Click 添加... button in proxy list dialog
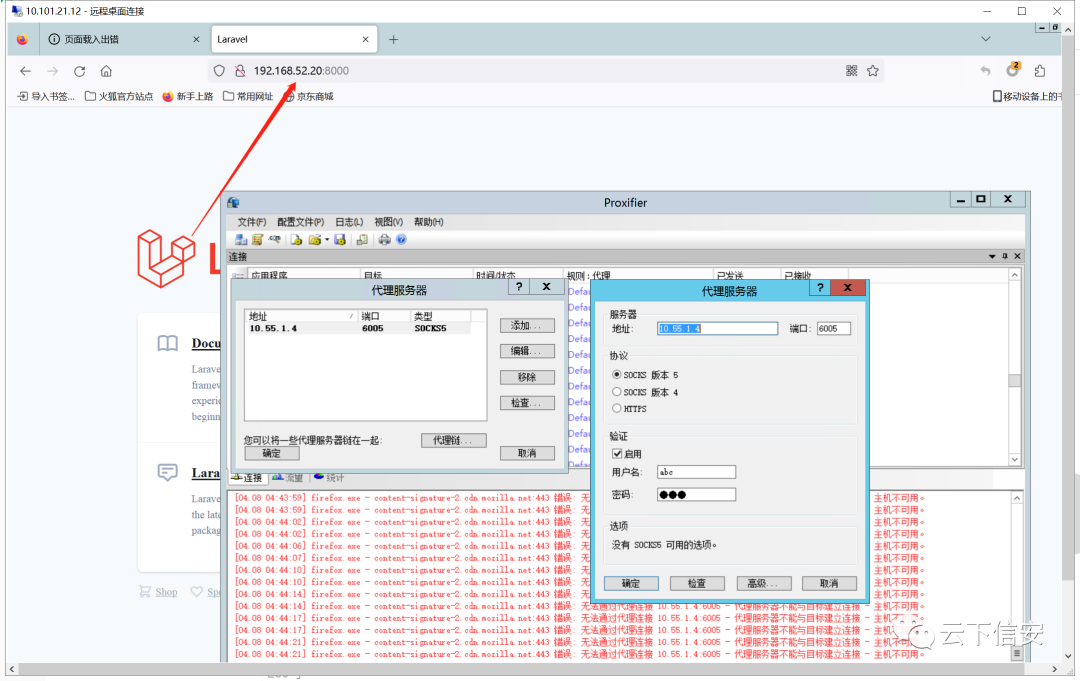1080x681 pixels. 527,326
